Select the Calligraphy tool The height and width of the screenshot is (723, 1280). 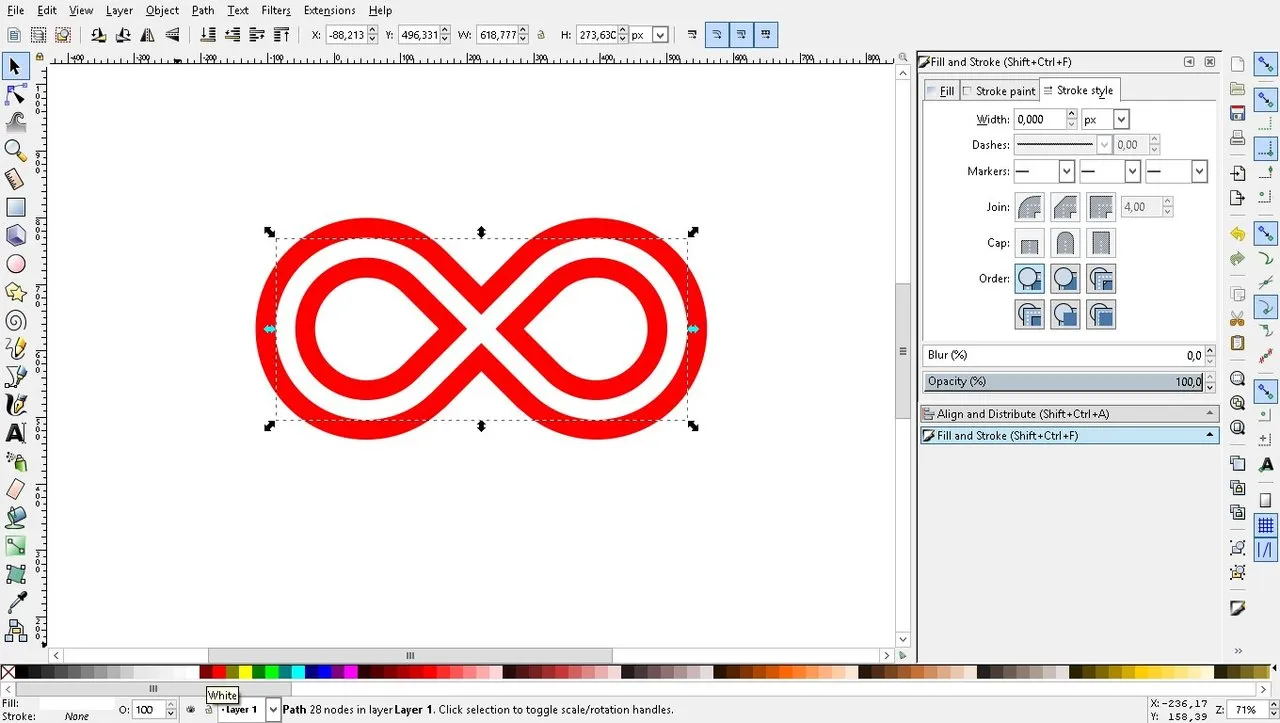pyautogui.click(x=15, y=405)
